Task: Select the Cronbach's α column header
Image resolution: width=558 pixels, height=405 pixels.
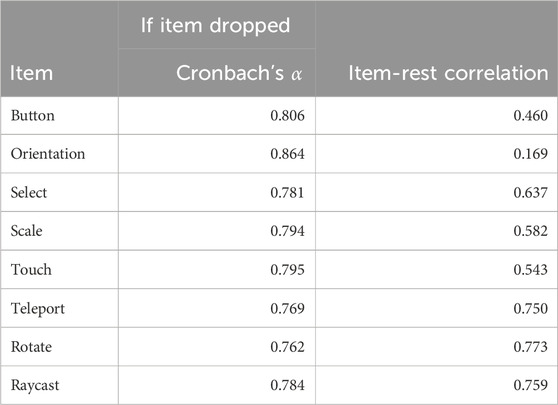Action: click(239, 73)
